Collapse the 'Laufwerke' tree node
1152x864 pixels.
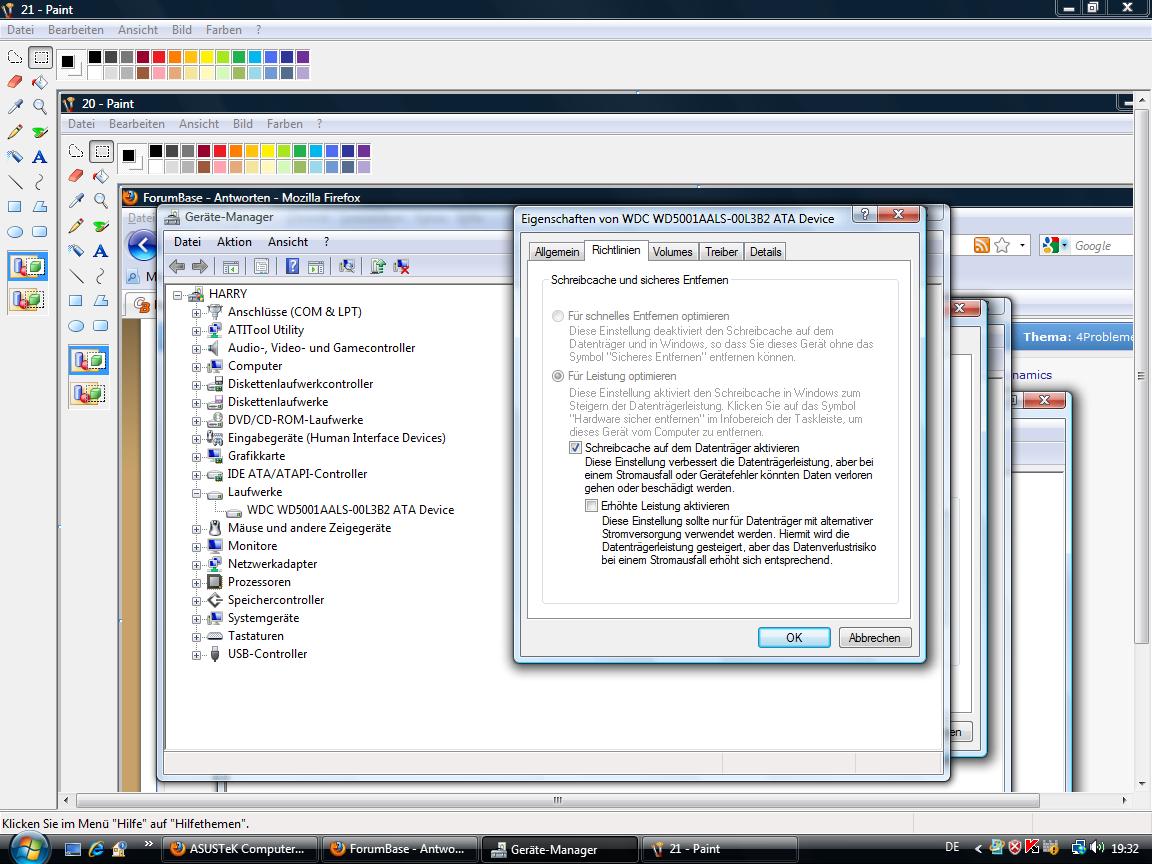(196, 493)
